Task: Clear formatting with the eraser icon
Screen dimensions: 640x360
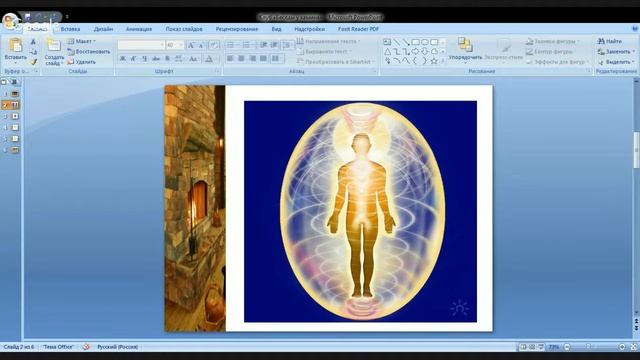Action: [x=213, y=45]
